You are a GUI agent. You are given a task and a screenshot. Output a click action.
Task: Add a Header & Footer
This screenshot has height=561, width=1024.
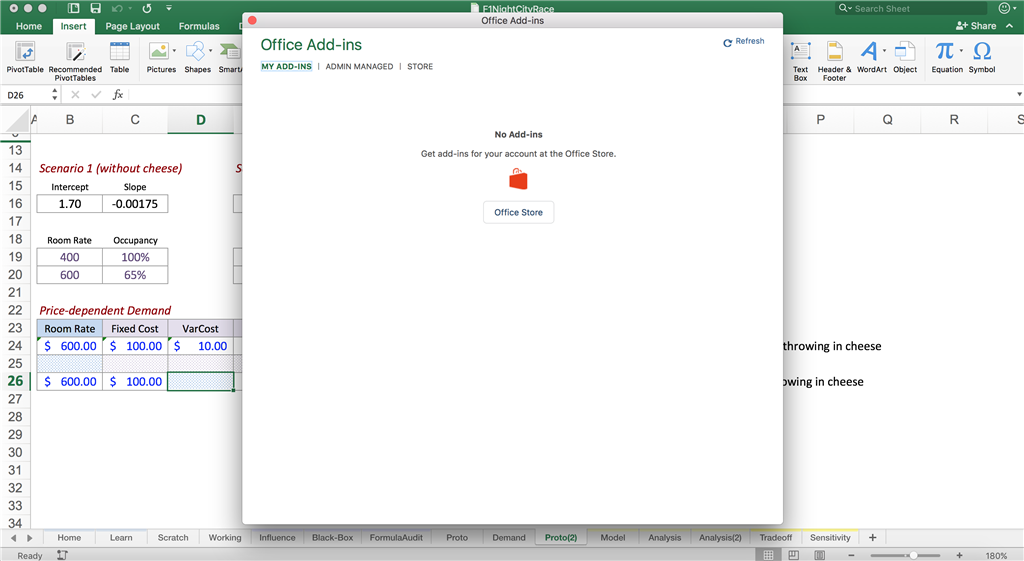835,60
